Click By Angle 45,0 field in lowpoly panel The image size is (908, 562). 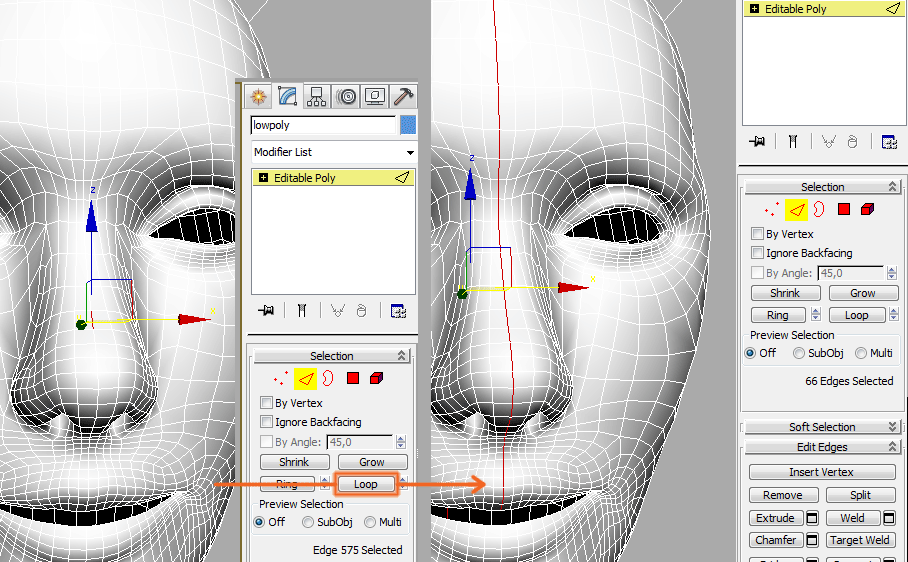pos(360,442)
